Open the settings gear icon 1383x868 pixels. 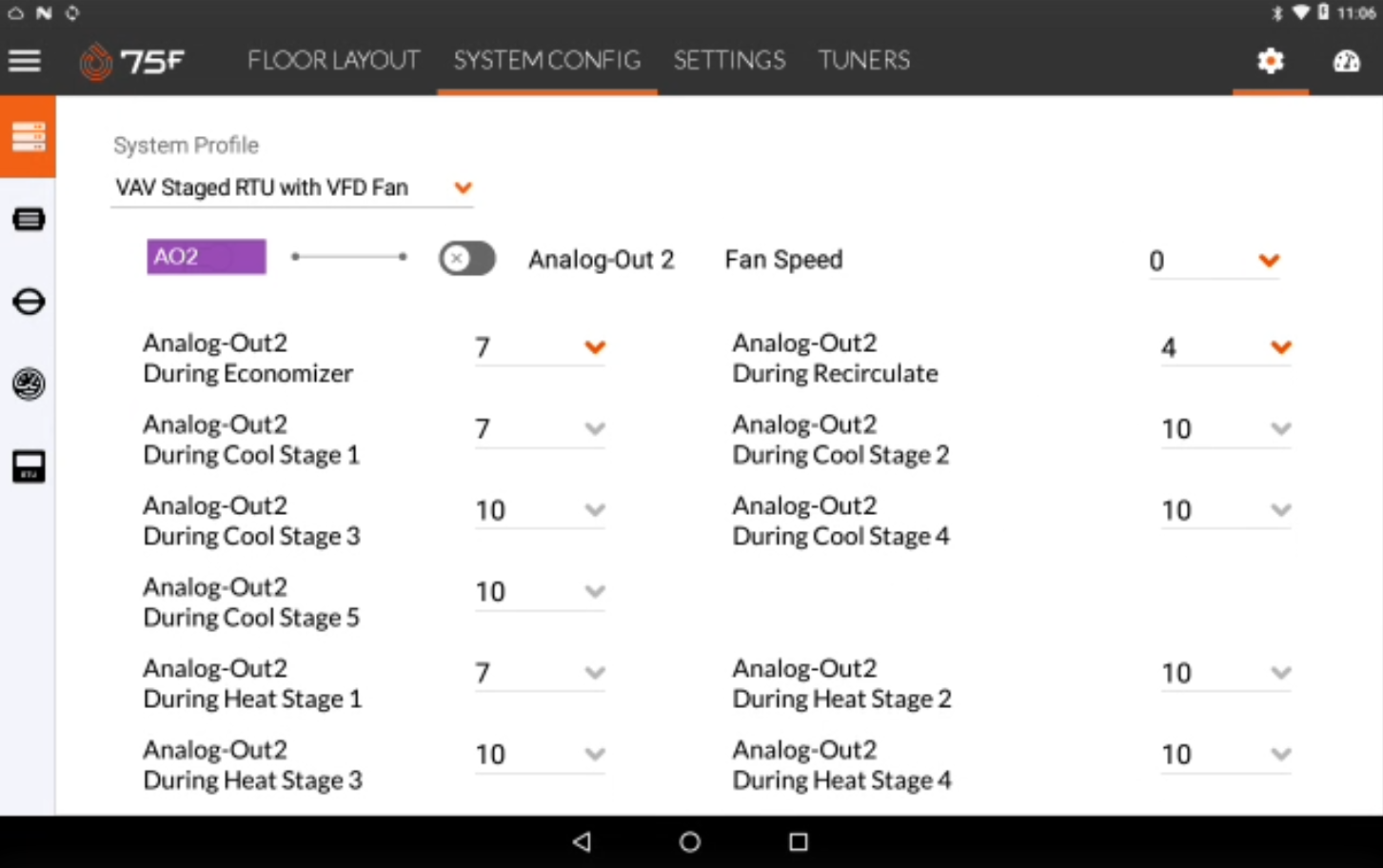point(1270,62)
